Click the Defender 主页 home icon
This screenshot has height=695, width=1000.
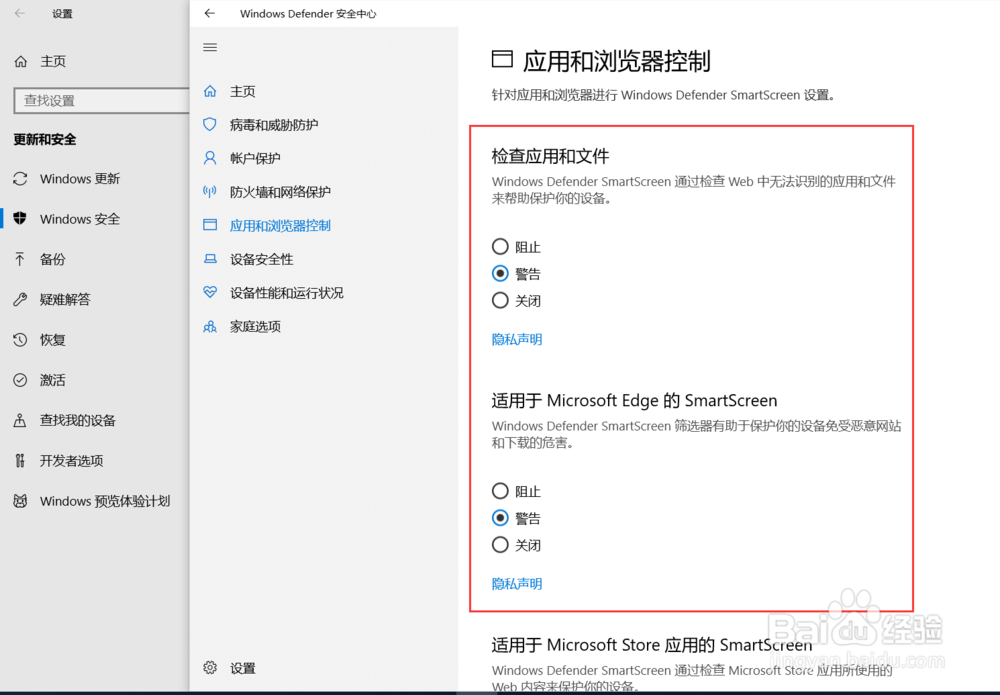tap(210, 91)
